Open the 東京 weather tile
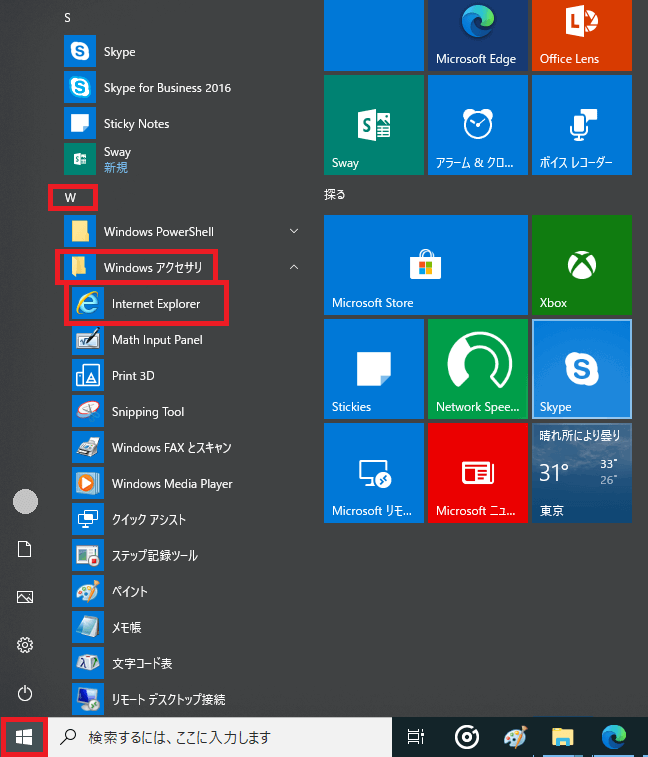The height and width of the screenshot is (757, 648). pyautogui.click(x=582, y=473)
